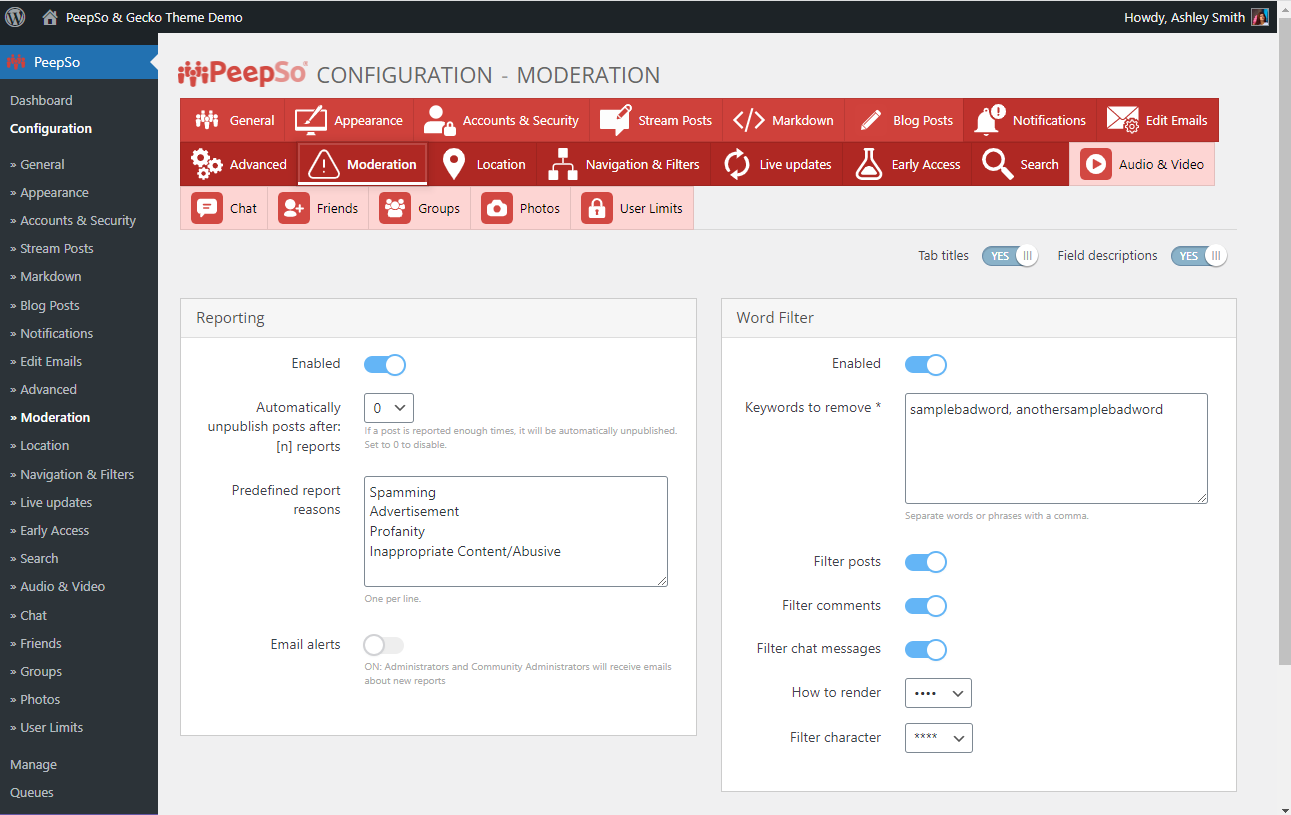Open sidebar link » Audio & Video
Screen dimensions: 1291x815
[x=57, y=587]
